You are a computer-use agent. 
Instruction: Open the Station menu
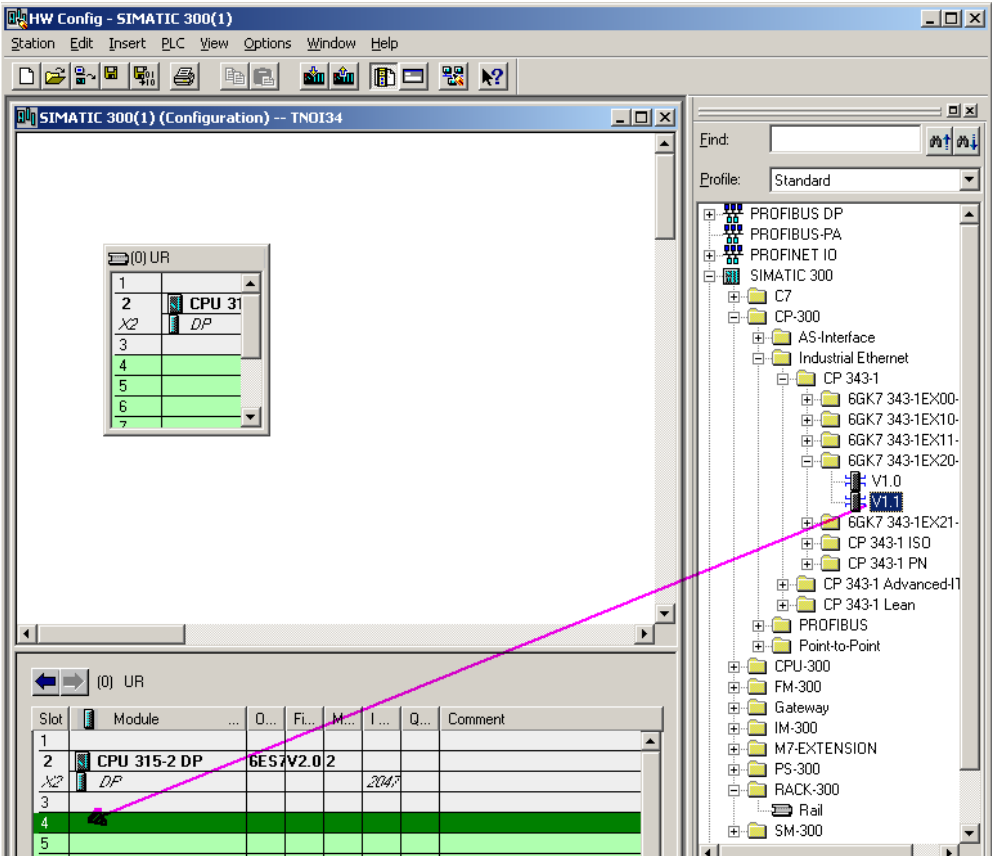pyautogui.click(x=33, y=43)
